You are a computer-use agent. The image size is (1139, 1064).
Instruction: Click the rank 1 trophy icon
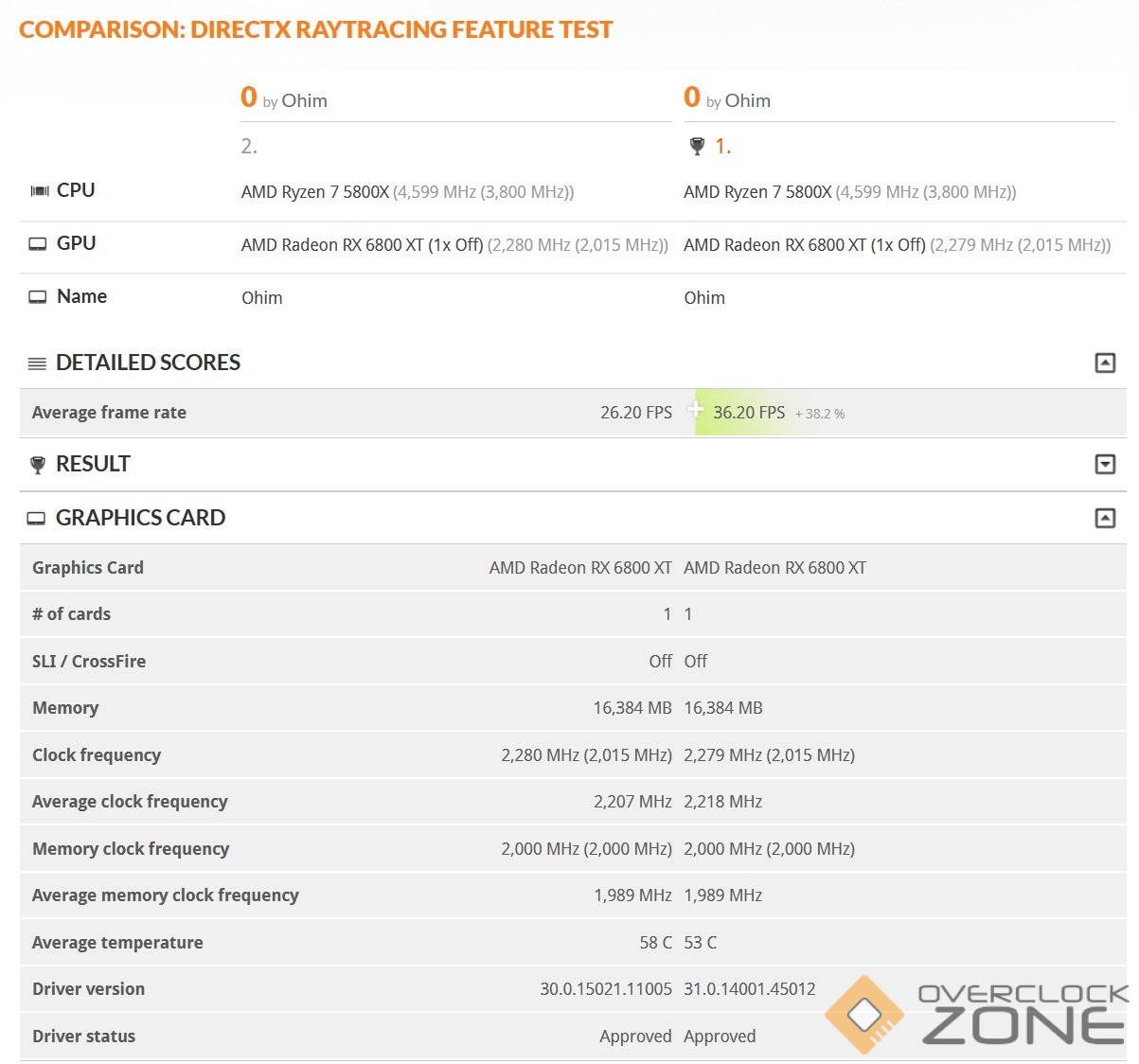pyautogui.click(x=698, y=146)
